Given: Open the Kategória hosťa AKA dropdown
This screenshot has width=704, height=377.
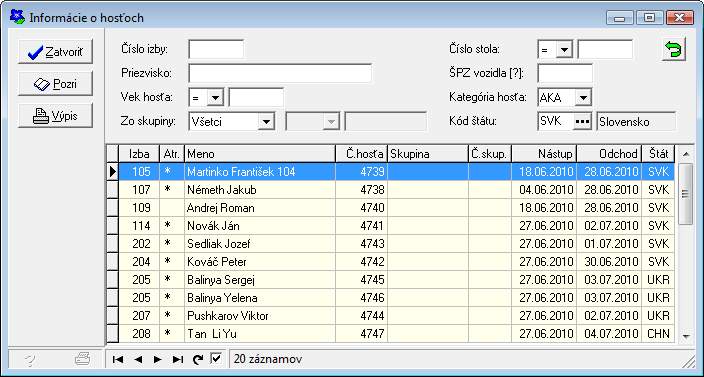Looking at the screenshot, I should pos(583,97).
